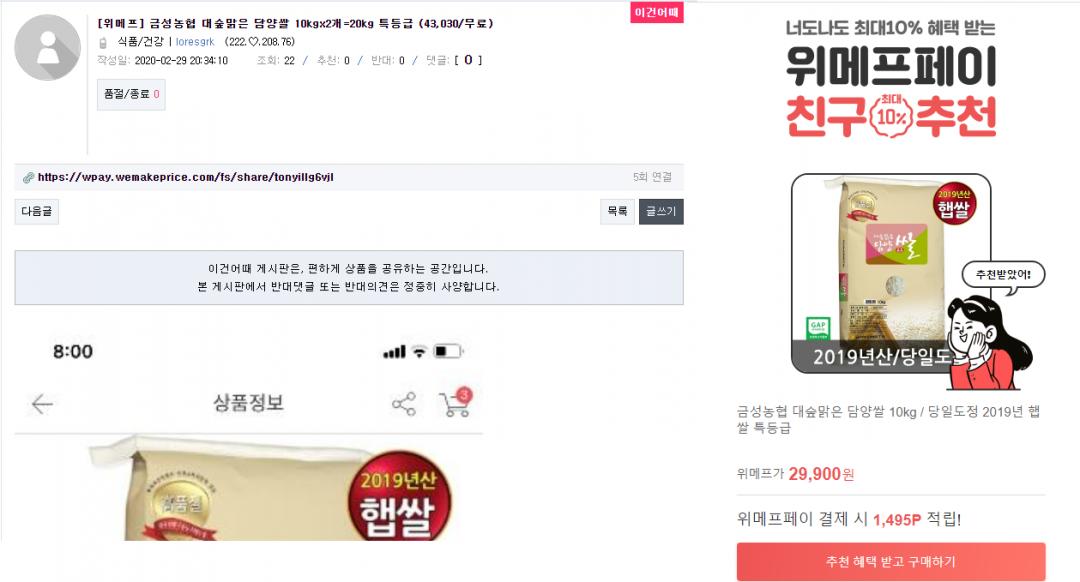Click the phone icon before 식품/건강
1080x582 pixels.
(x=103, y=43)
